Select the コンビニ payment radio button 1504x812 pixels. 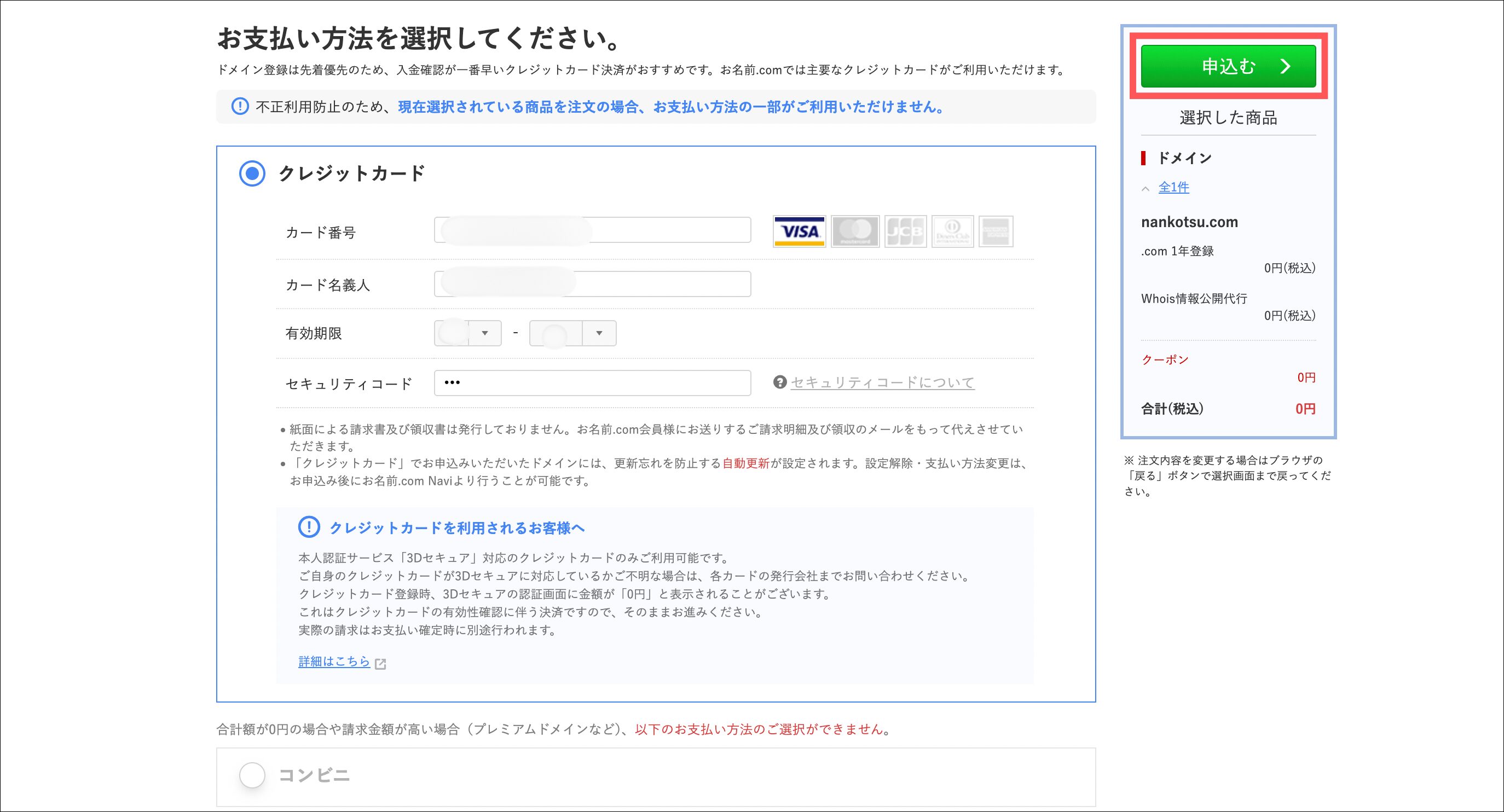coord(252,775)
